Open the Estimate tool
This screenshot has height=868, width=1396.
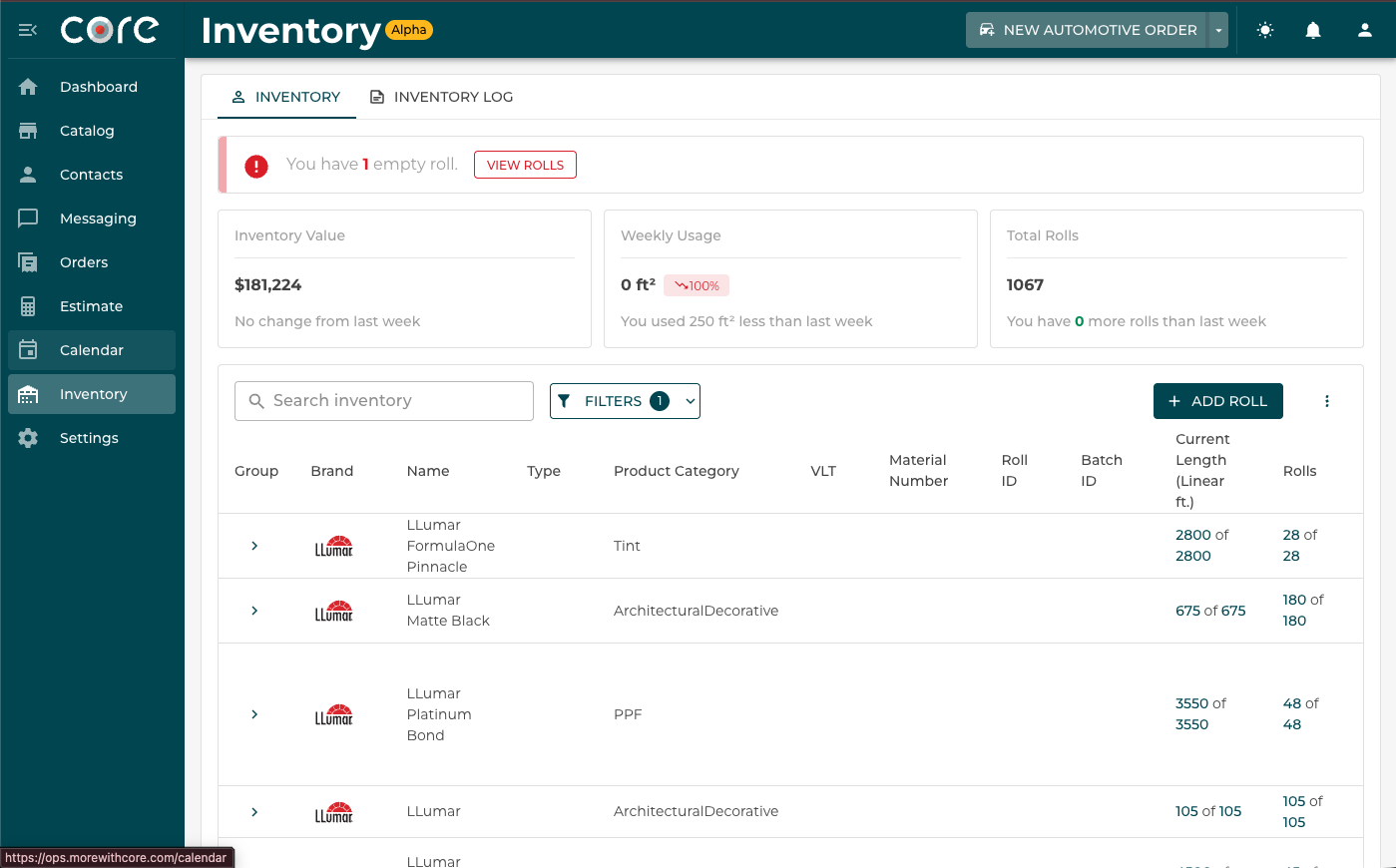(89, 306)
